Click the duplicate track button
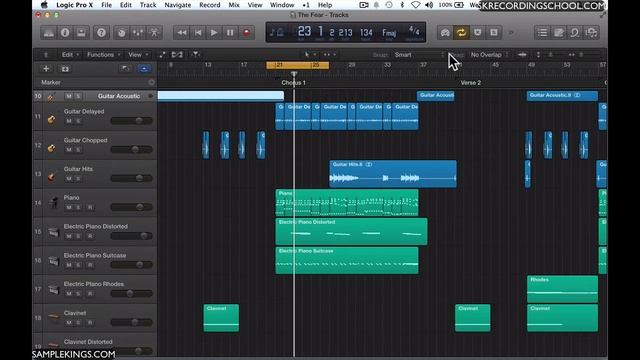The image size is (640, 360). (65, 69)
